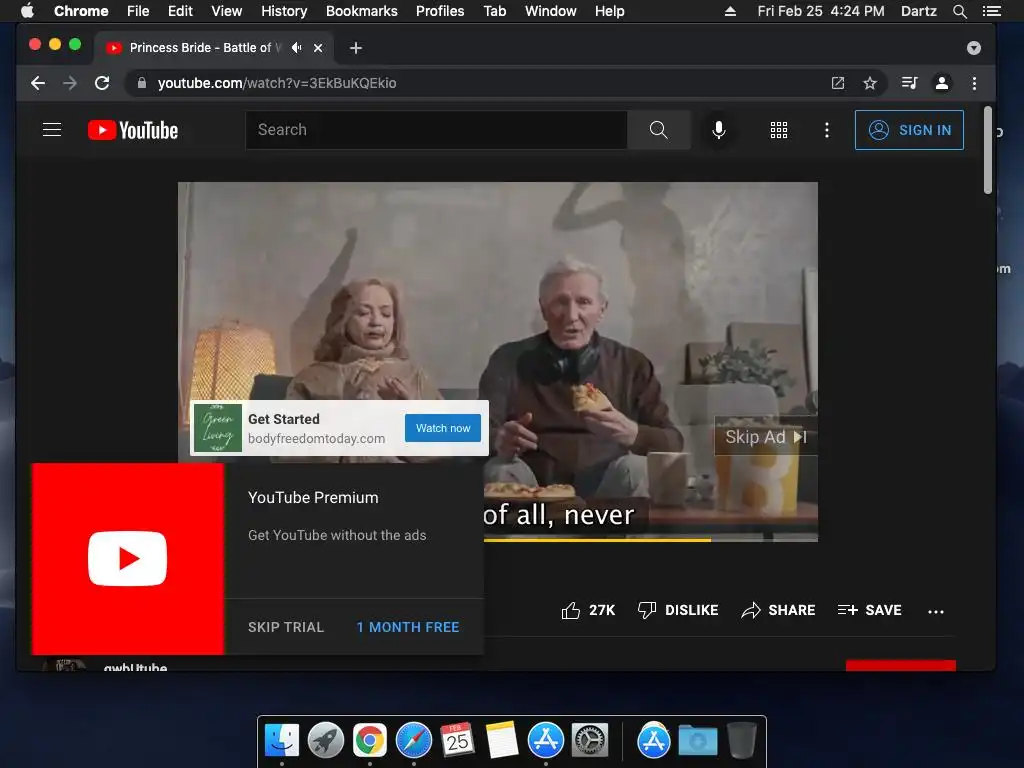
Task: Go forward with the browser forward arrow
Action: tap(70, 83)
